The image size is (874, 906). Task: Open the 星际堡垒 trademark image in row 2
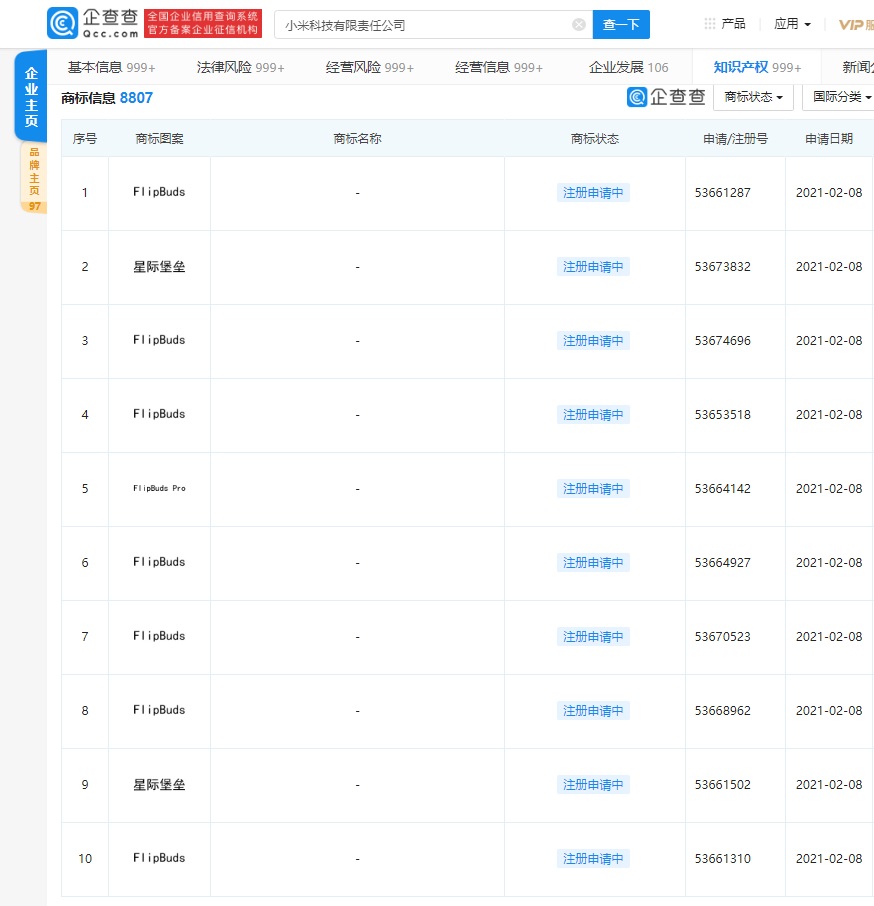tap(159, 267)
